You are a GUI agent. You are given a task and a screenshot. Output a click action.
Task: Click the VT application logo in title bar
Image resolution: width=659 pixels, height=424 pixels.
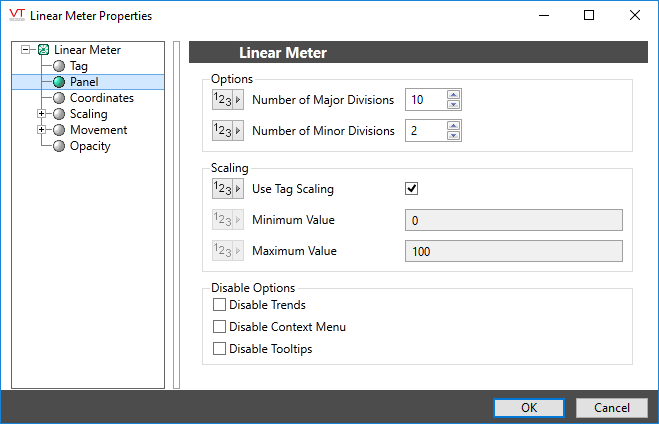(x=16, y=15)
